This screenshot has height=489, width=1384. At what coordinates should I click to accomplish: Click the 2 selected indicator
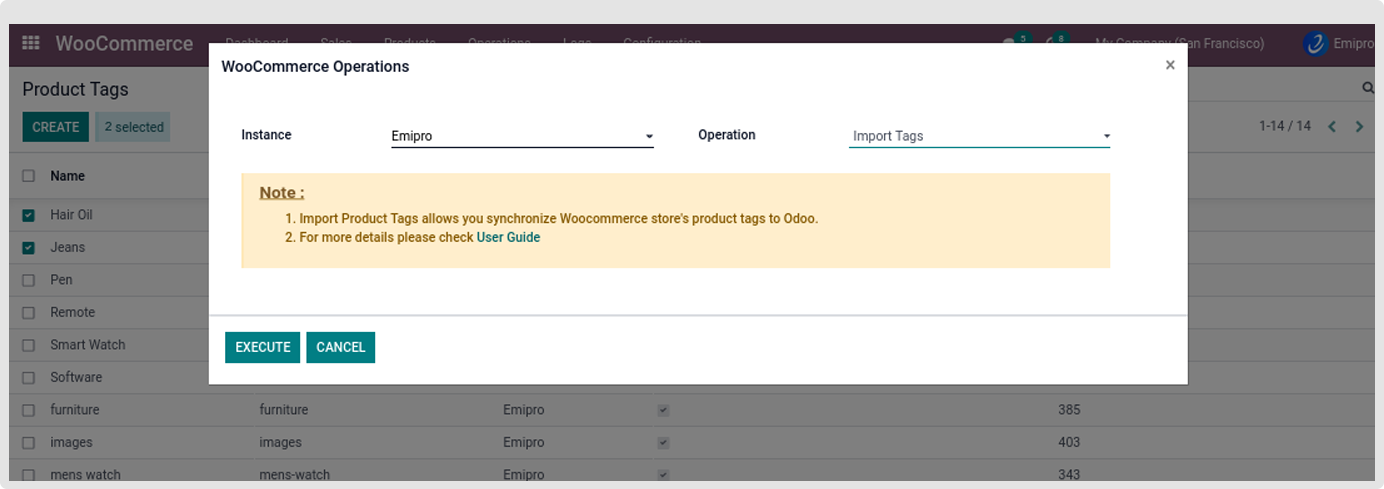tap(133, 127)
